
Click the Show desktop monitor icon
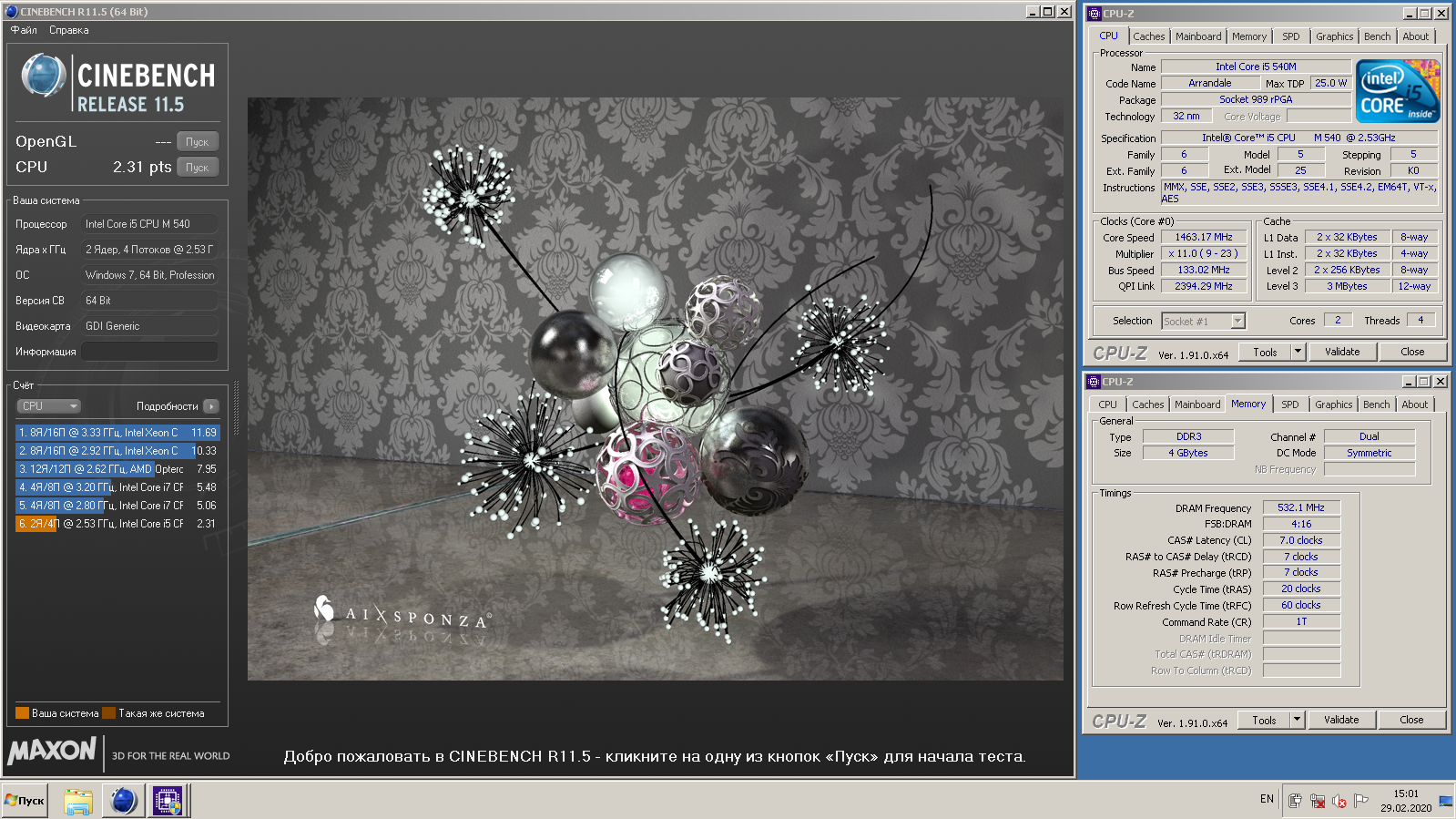[1446, 801]
